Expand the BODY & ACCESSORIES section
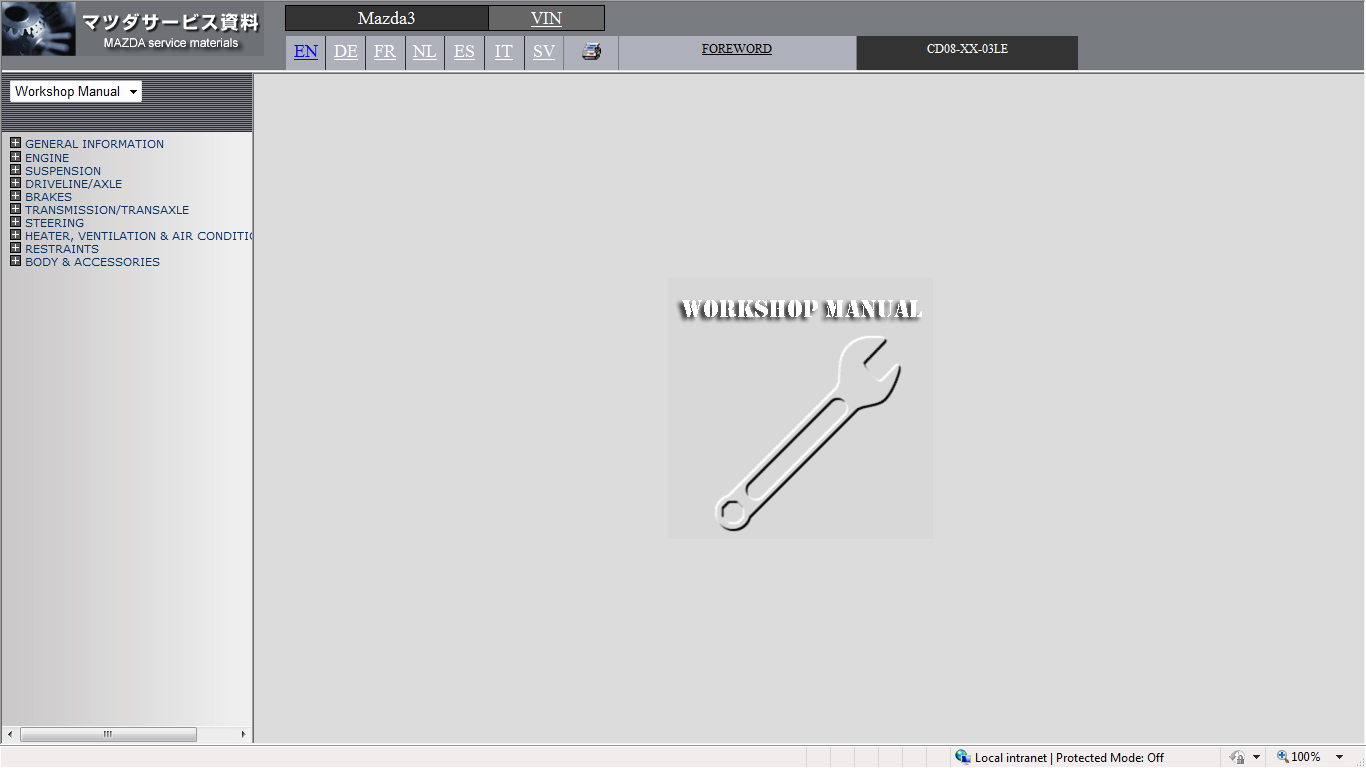 [15, 261]
